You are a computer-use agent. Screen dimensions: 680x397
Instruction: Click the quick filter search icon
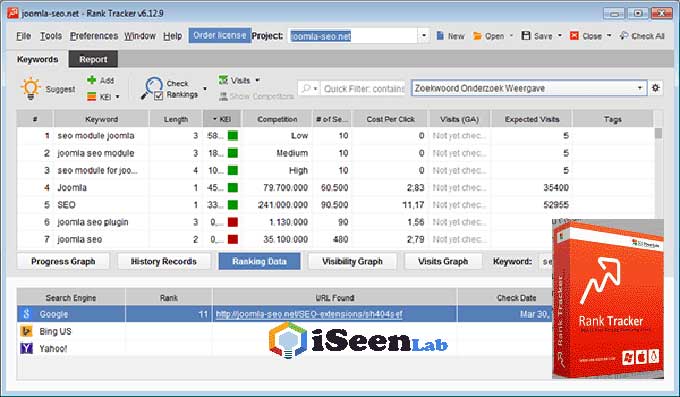(x=306, y=89)
